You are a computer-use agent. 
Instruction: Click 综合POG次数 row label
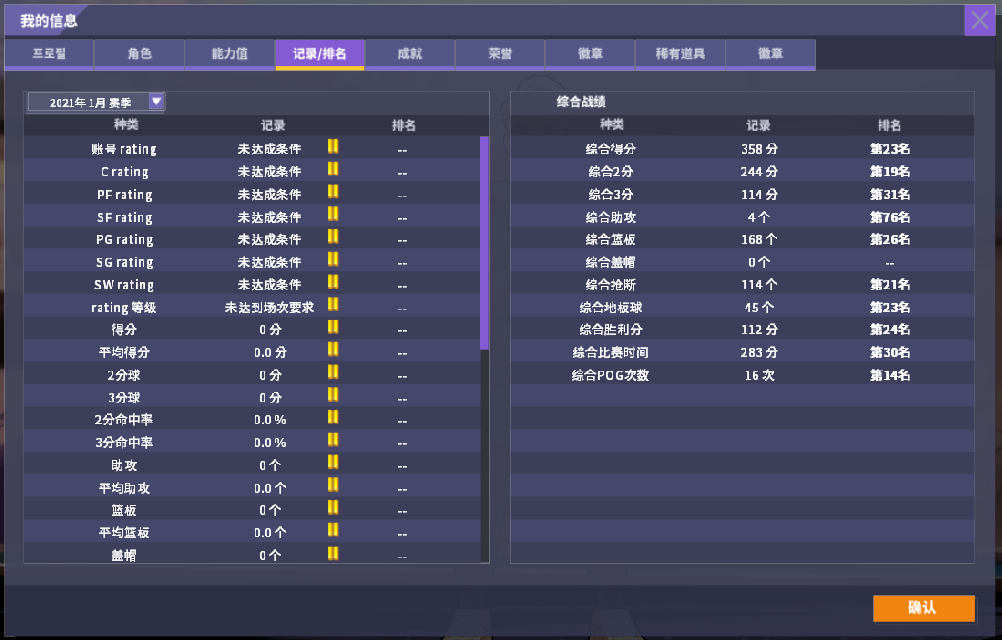click(610, 375)
